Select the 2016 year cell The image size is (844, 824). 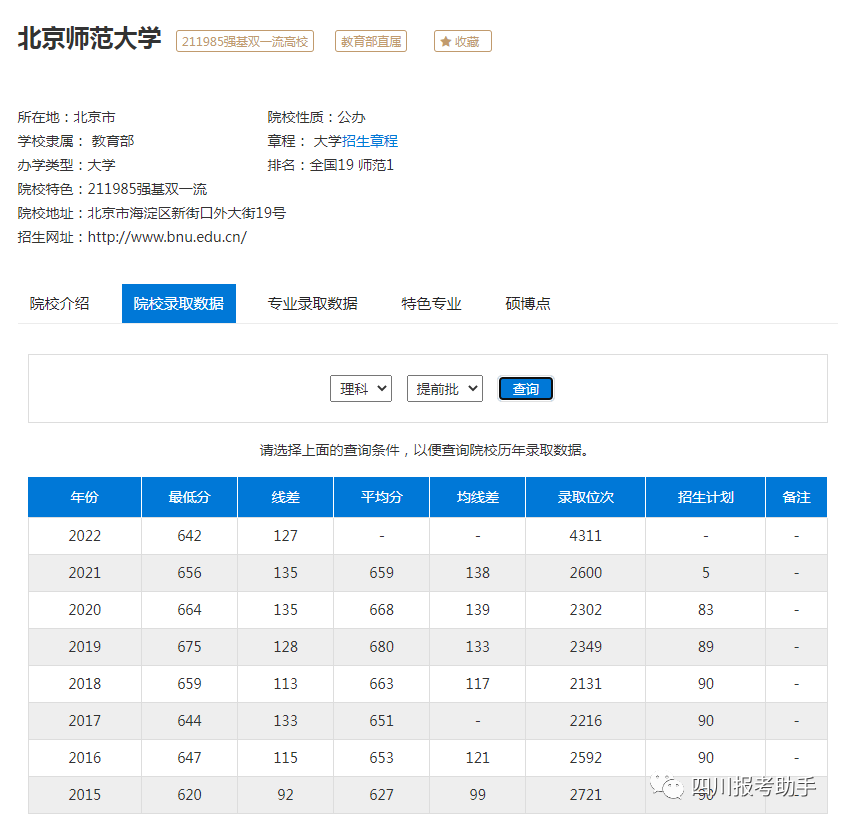(x=85, y=758)
